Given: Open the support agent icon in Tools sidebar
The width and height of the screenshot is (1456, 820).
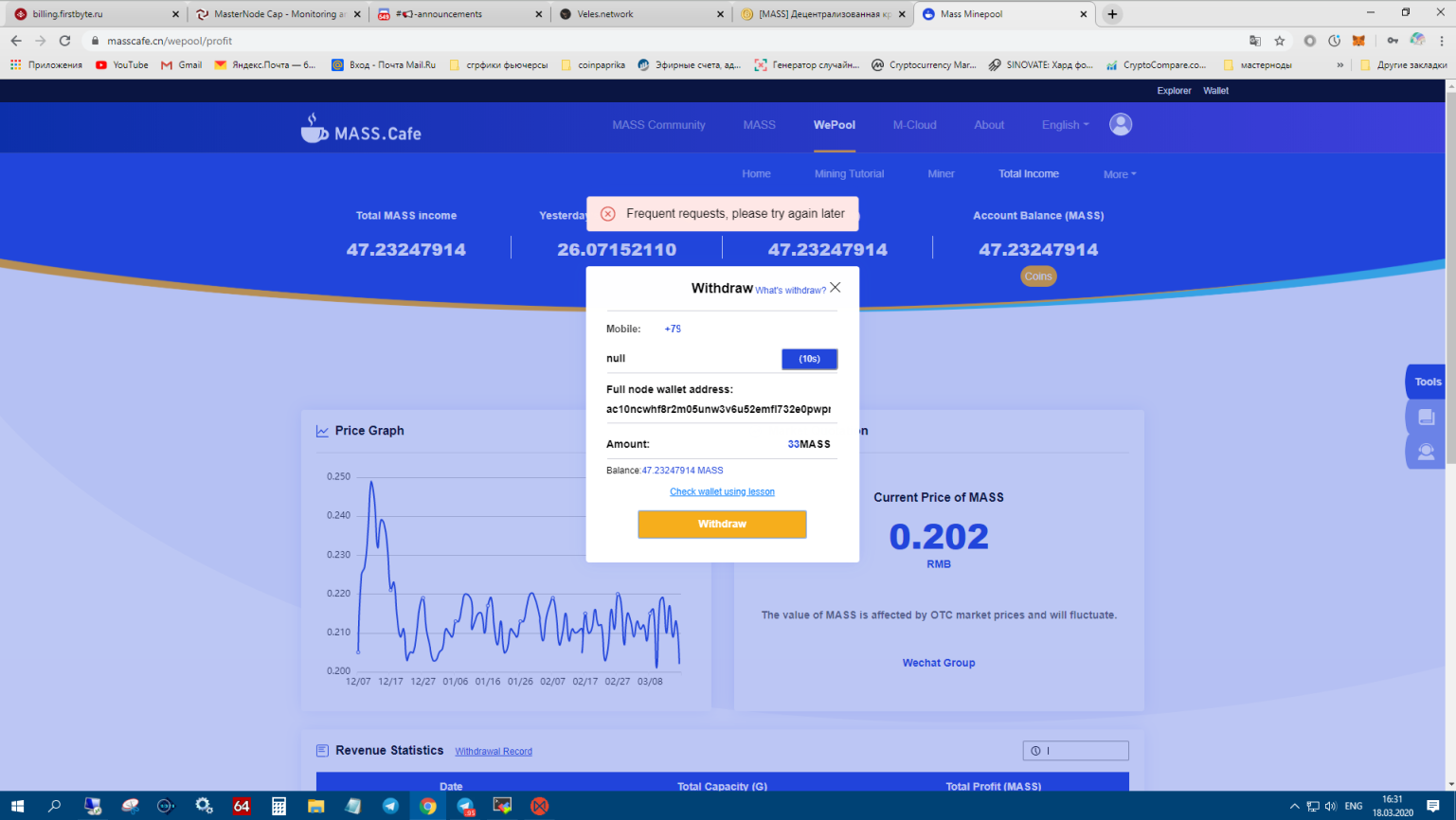Looking at the screenshot, I should click(x=1426, y=452).
